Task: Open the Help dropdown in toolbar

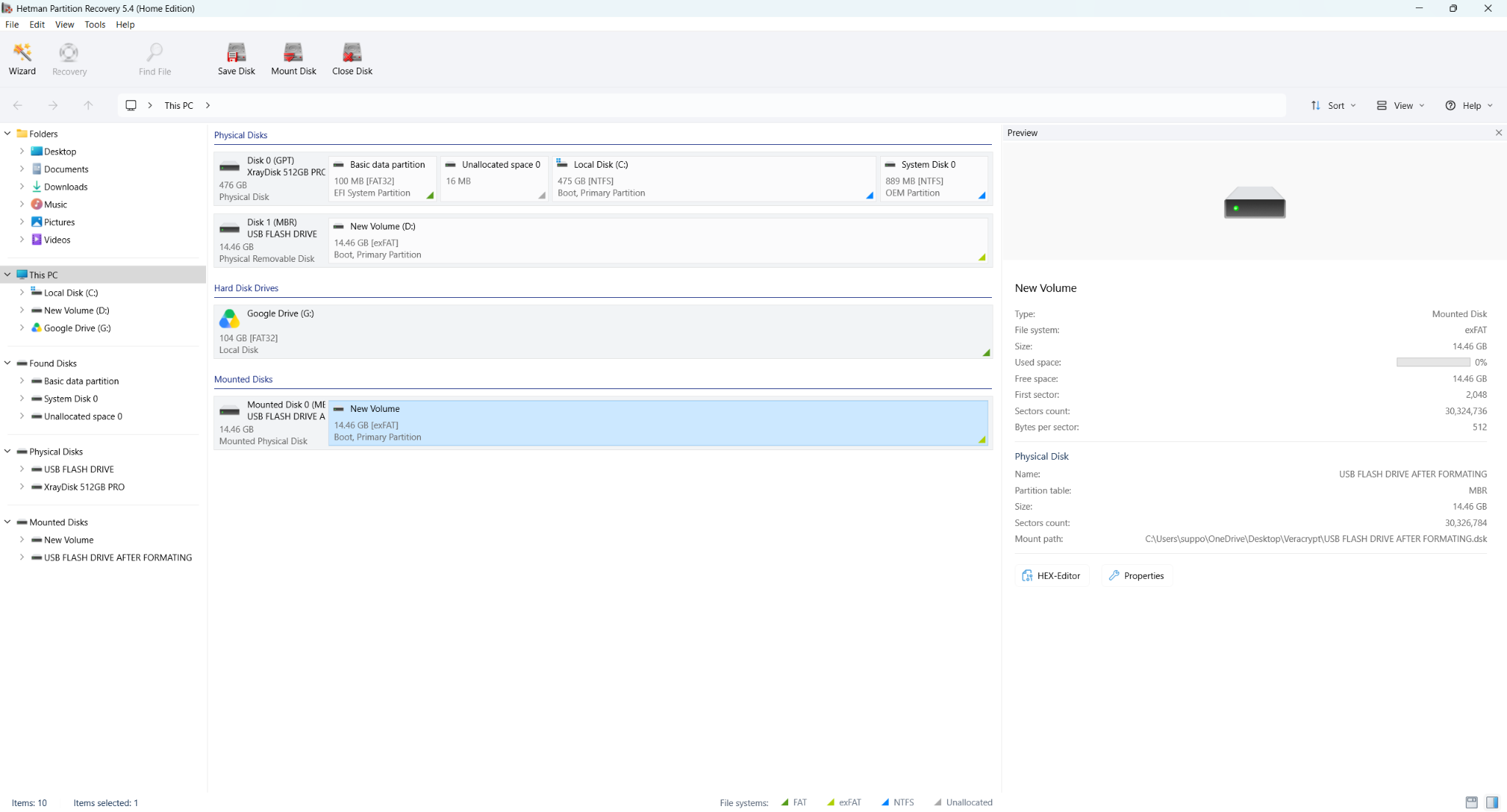Action: [x=1469, y=105]
